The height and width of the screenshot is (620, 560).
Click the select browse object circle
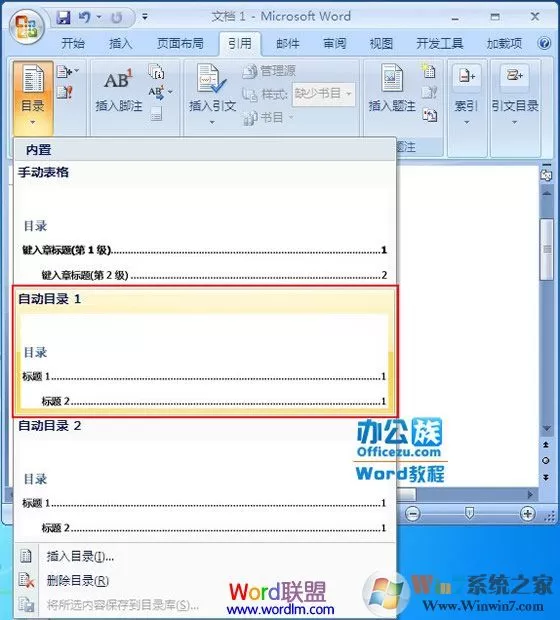(546, 461)
